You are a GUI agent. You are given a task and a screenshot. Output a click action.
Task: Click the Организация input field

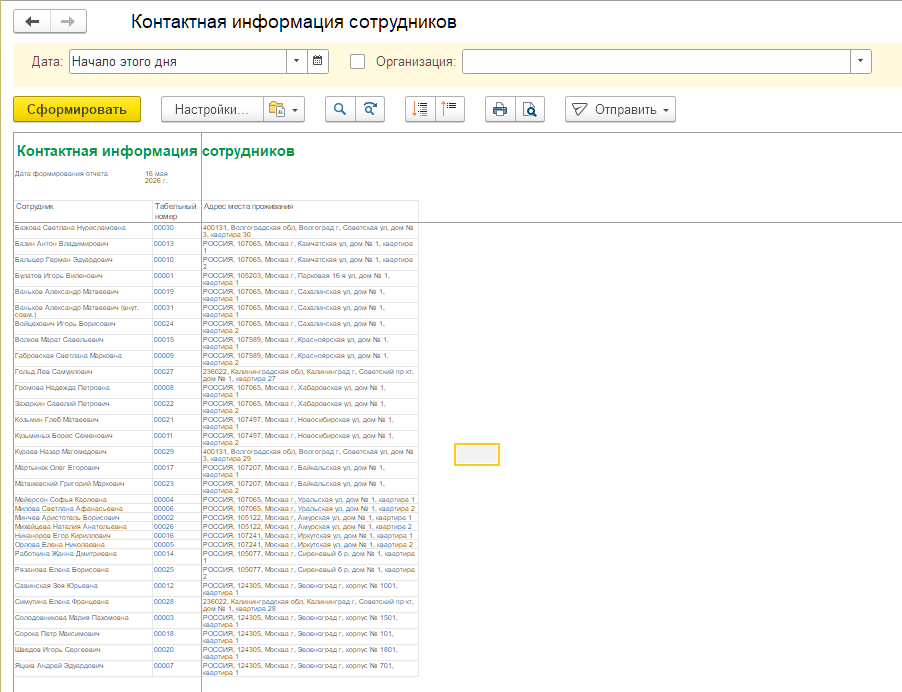[656, 62]
